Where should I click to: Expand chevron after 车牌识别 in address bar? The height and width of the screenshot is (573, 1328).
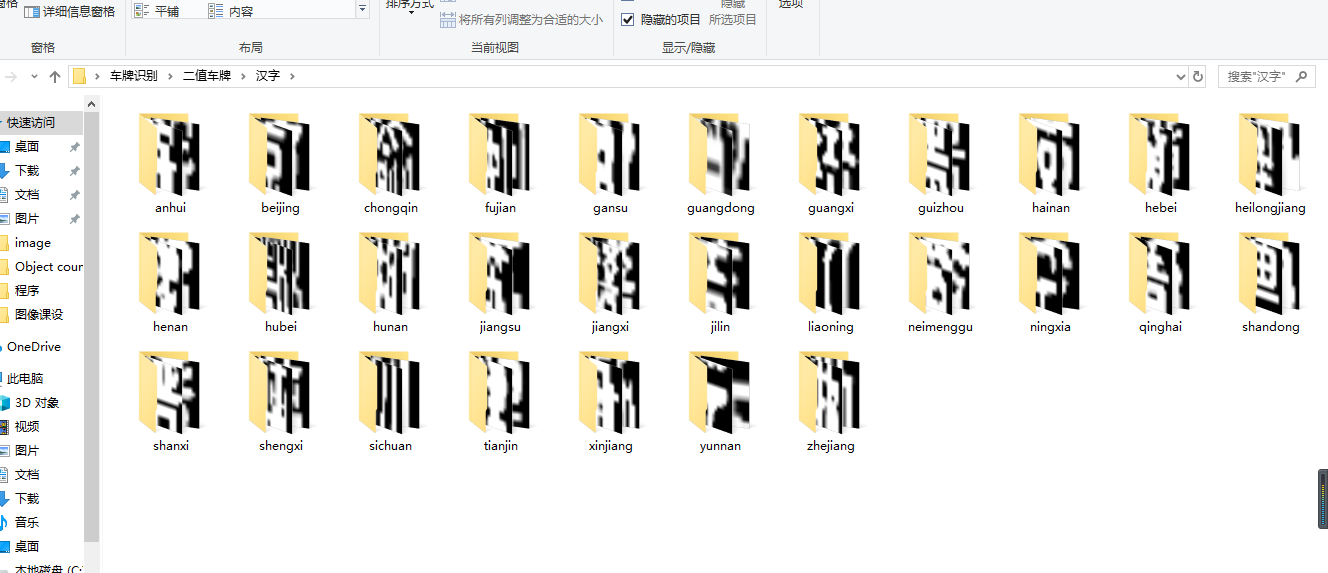point(171,76)
